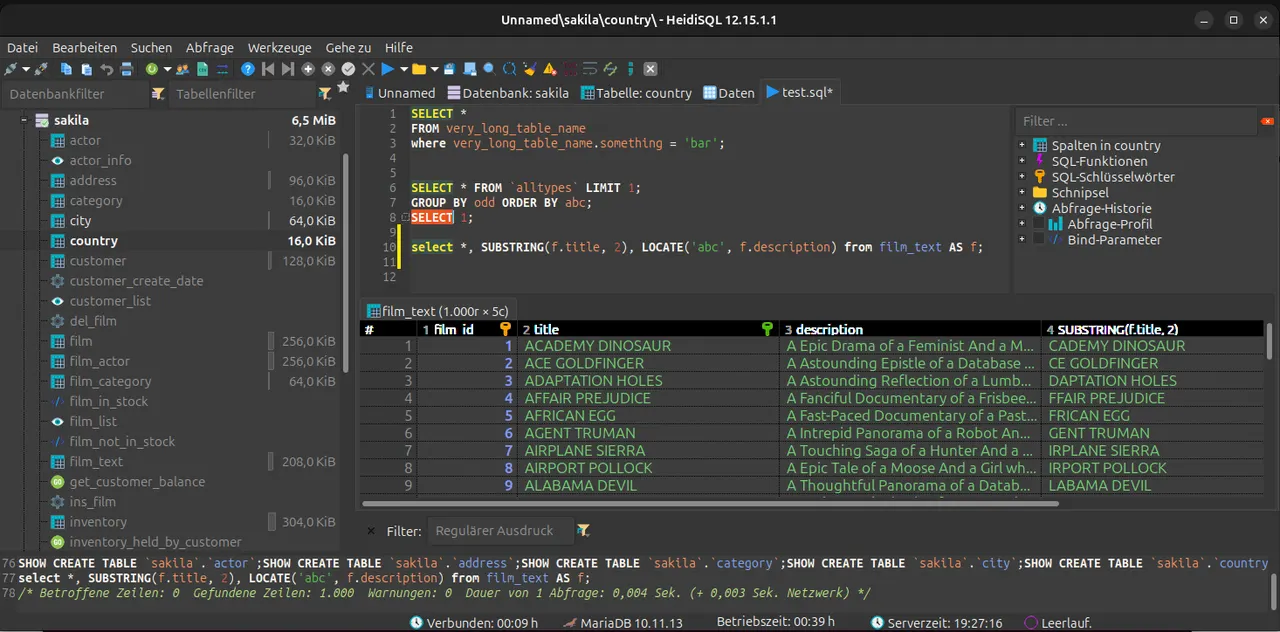Click the ACADEMY DINOSAUR title cell
Viewport: 1280px width, 632px height.
pyautogui.click(x=648, y=346)
